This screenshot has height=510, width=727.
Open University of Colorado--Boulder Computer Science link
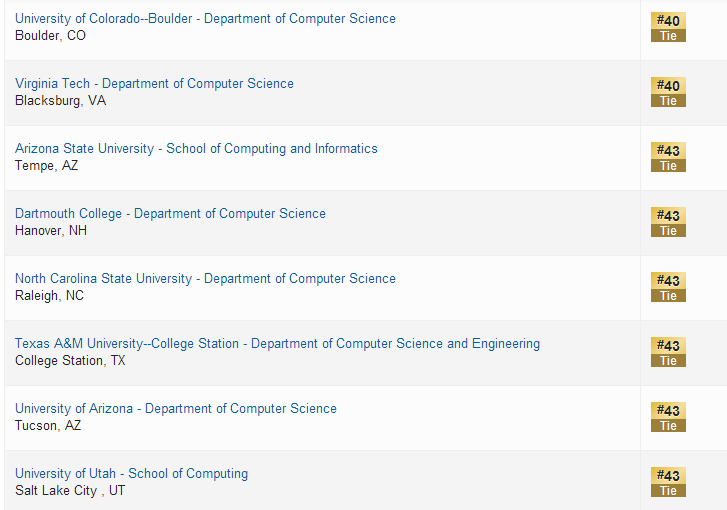pos(205,19)
